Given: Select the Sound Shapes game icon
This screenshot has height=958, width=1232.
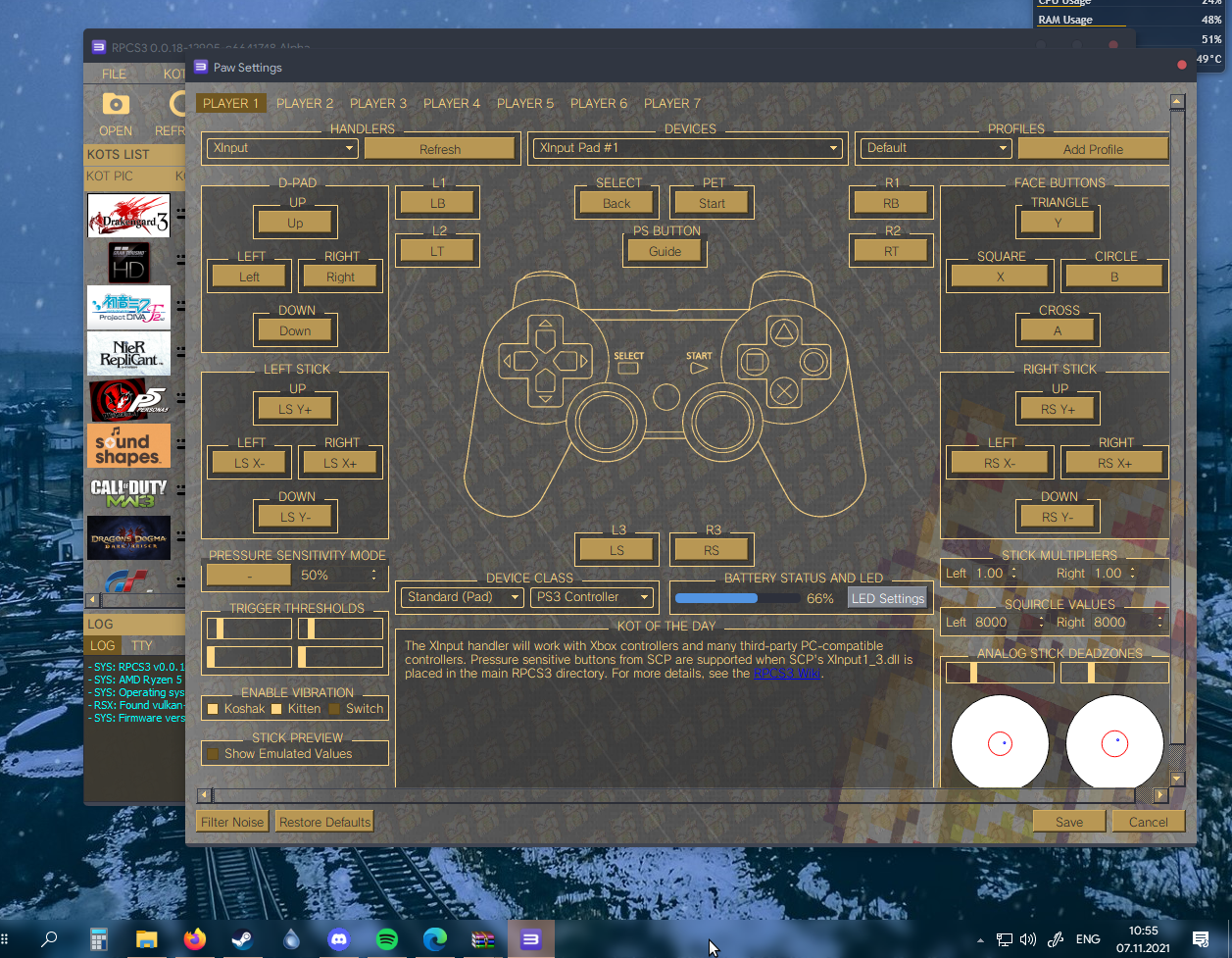Looking at the screenshot, I should coord(129,445).
